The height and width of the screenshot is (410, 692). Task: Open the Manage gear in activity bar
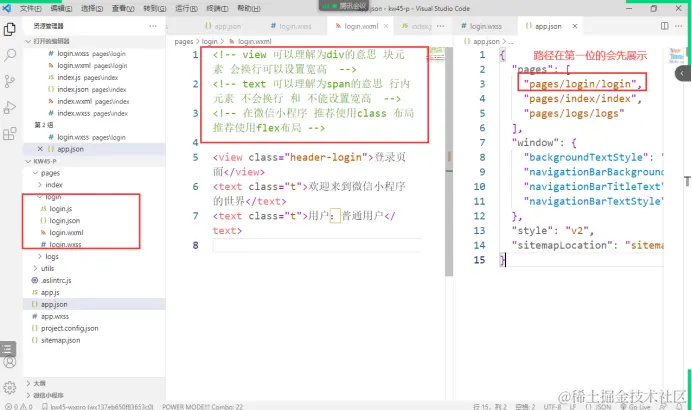click(x=10, y=387)
